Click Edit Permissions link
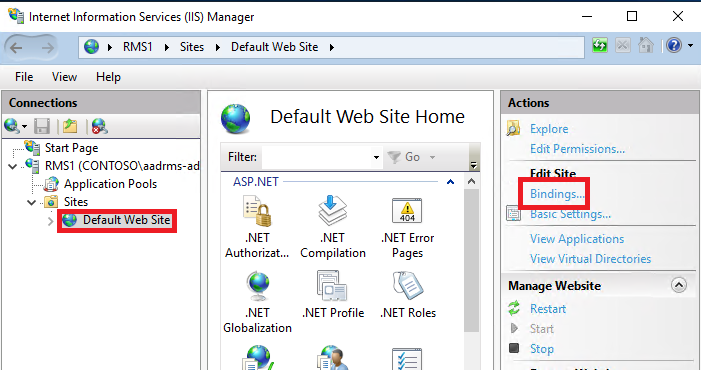 pos(577,149)
